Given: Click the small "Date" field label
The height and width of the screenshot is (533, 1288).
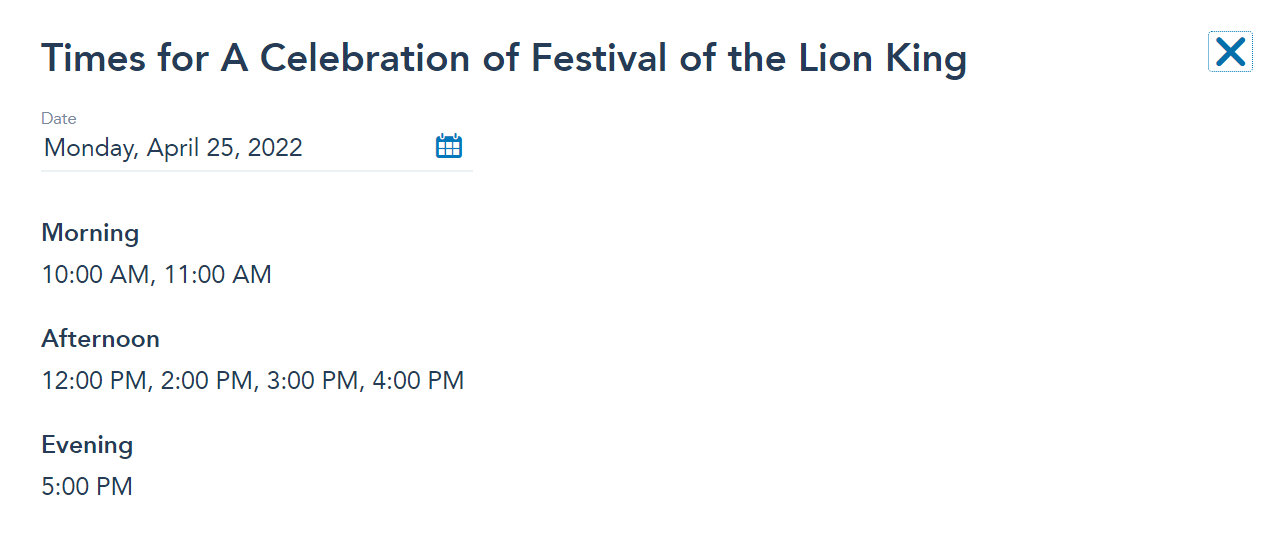Looking at the screenshot, I should tap(59, 118).
